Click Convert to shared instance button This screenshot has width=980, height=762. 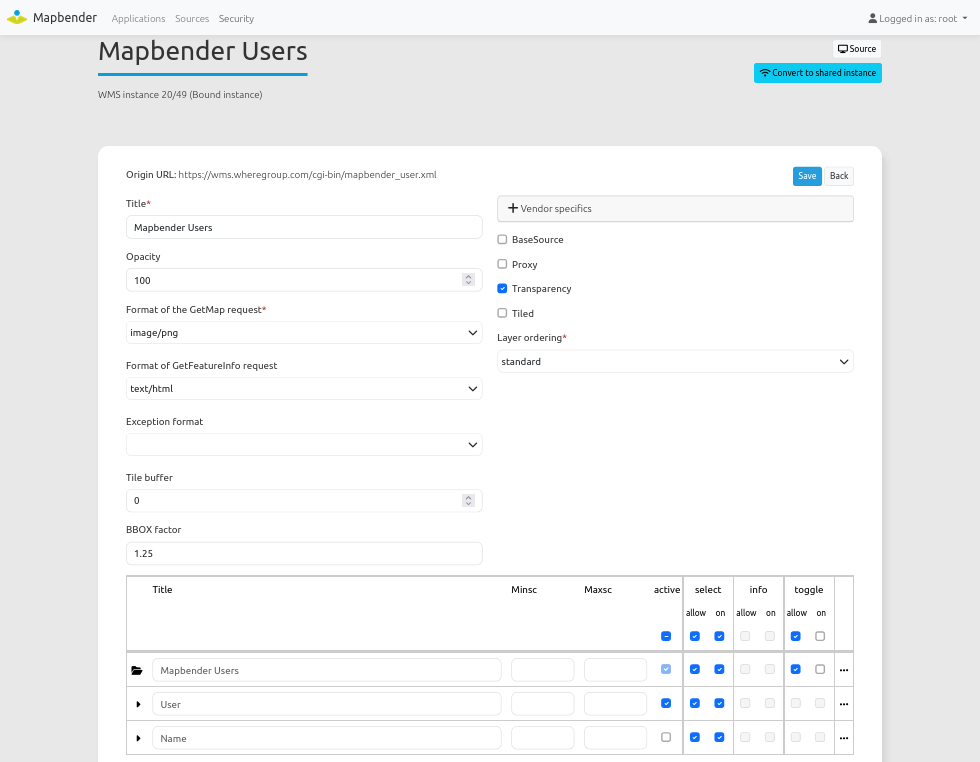pos(818,73)
